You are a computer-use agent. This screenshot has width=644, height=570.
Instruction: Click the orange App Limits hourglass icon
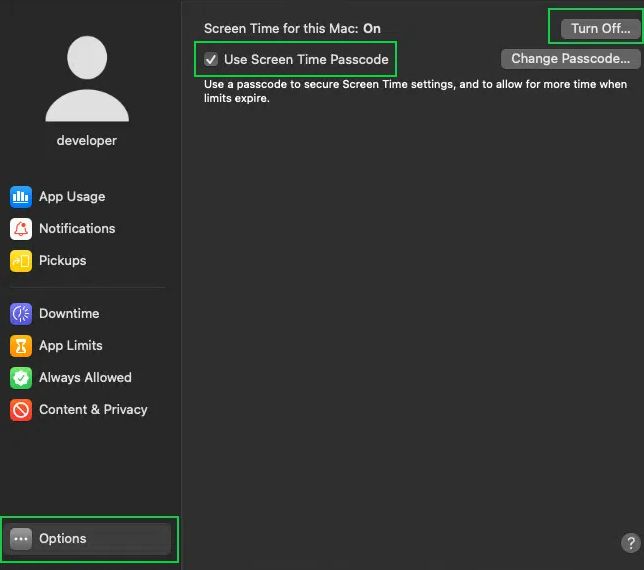click(x=21, y=346)
